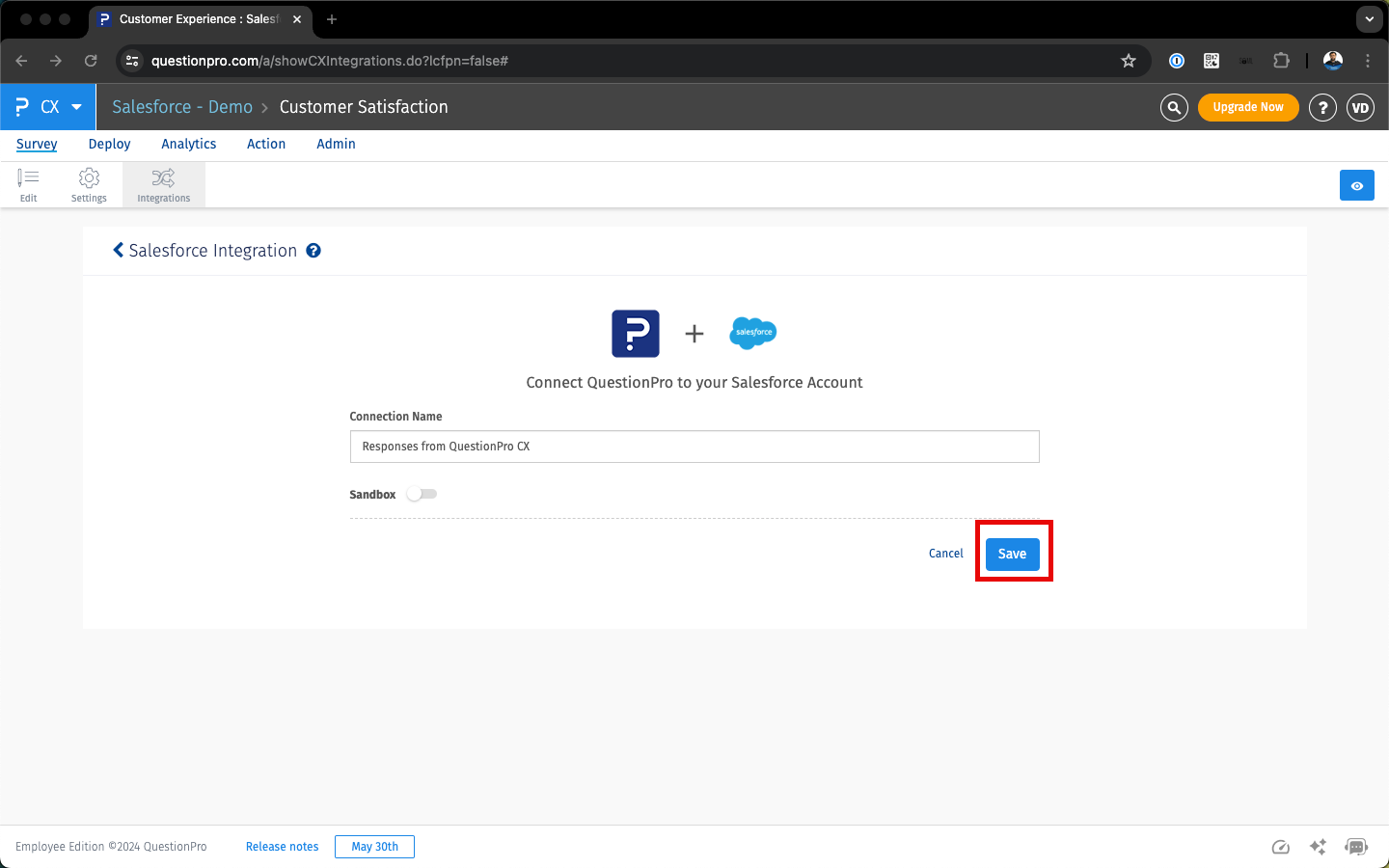
Task: Bookmark page with the star icon
Action: pos(1129,61)
